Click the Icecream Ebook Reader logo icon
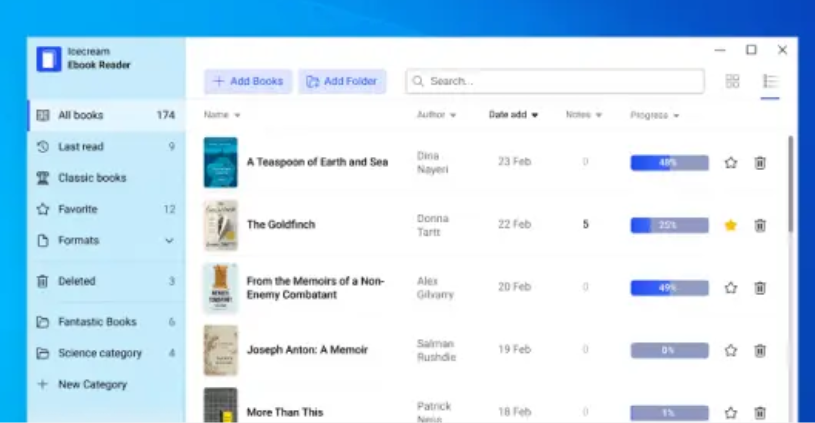The width and height of the screenshot is (815, 423). [49, 59]
